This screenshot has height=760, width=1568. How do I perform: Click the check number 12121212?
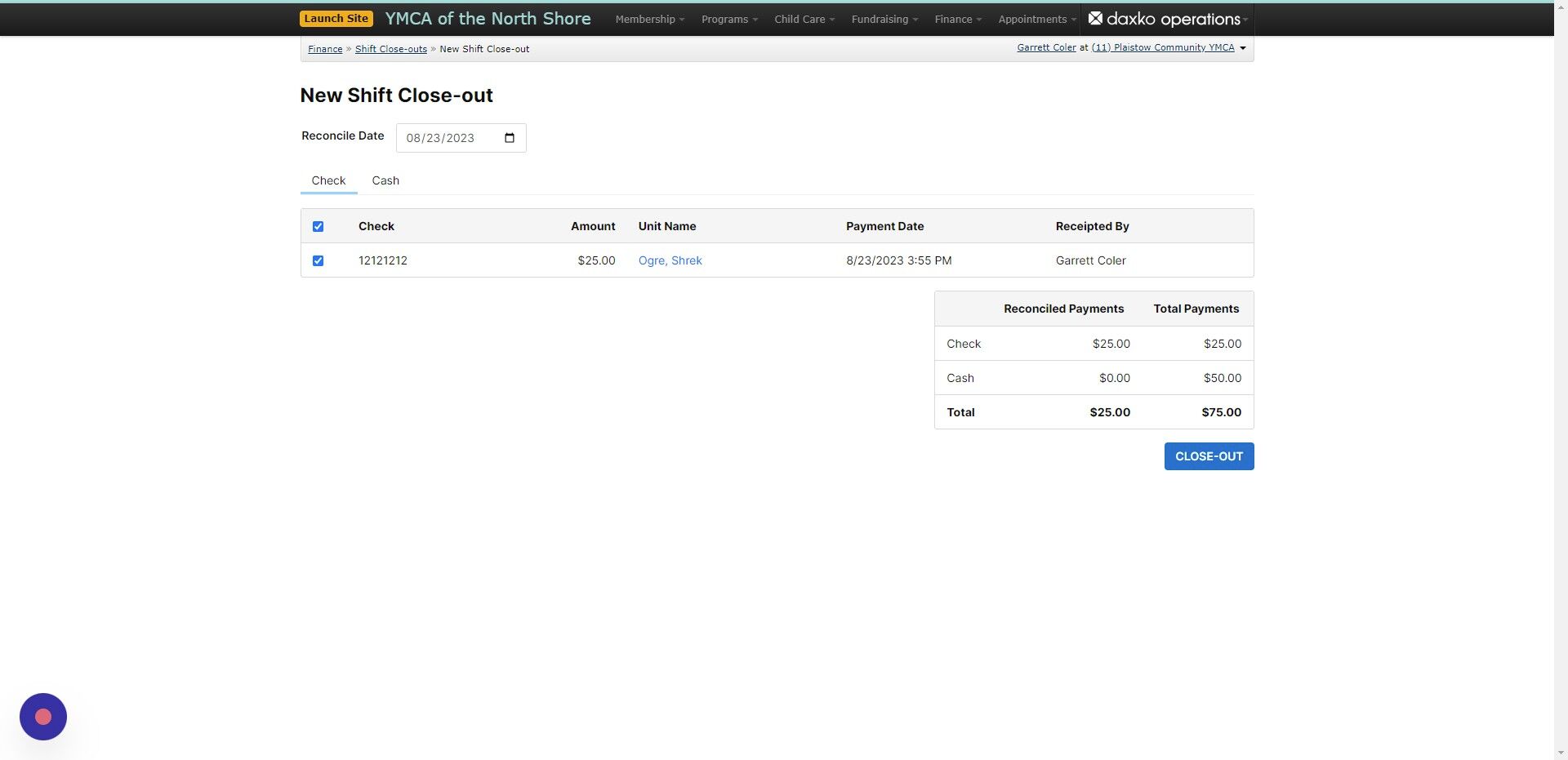[x=383, y=260]
